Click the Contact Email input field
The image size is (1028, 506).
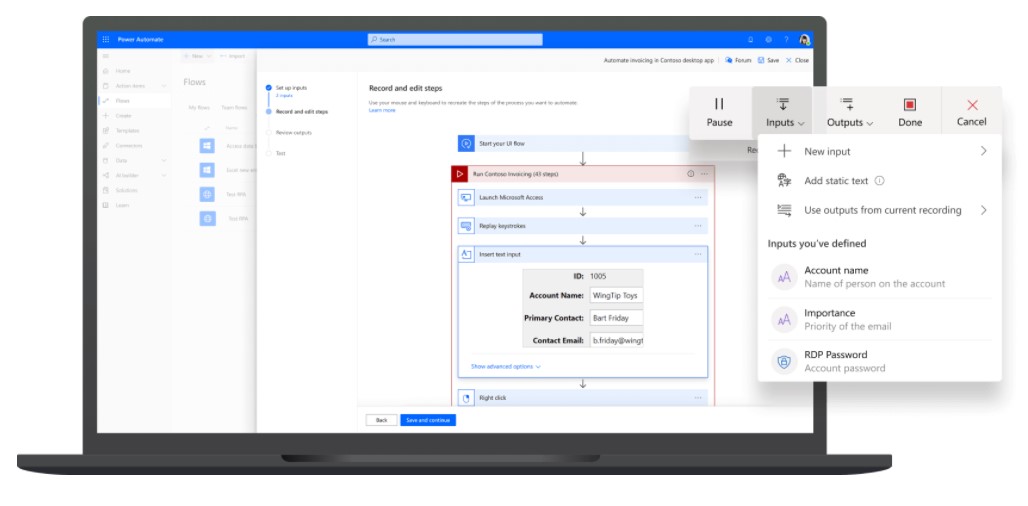616,340
